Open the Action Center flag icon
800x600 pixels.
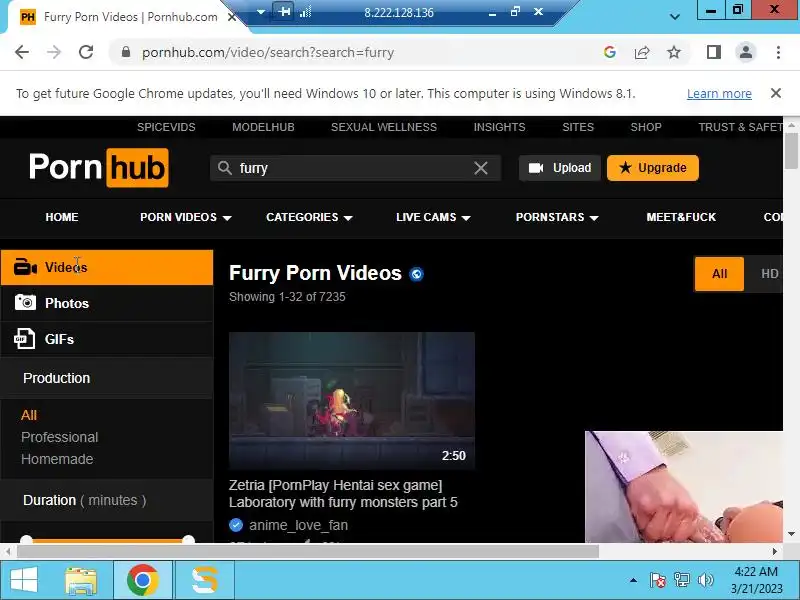click(657, 580)
